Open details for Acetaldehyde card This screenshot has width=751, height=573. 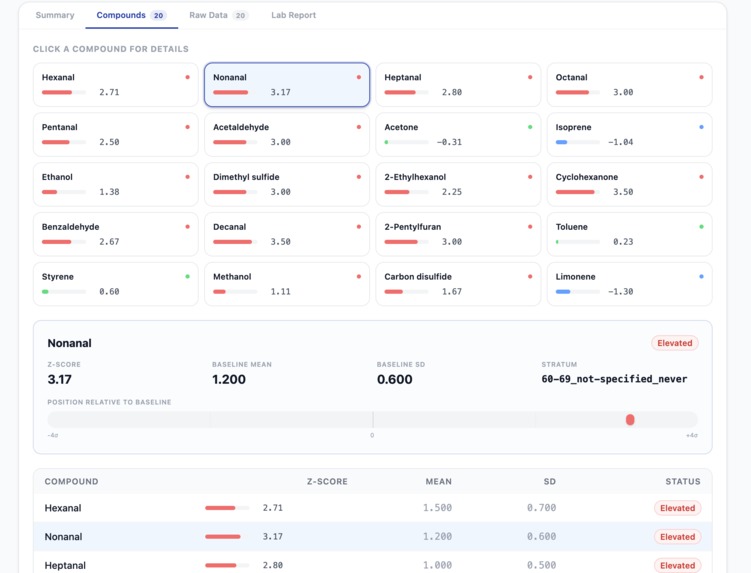coord(287,135)
